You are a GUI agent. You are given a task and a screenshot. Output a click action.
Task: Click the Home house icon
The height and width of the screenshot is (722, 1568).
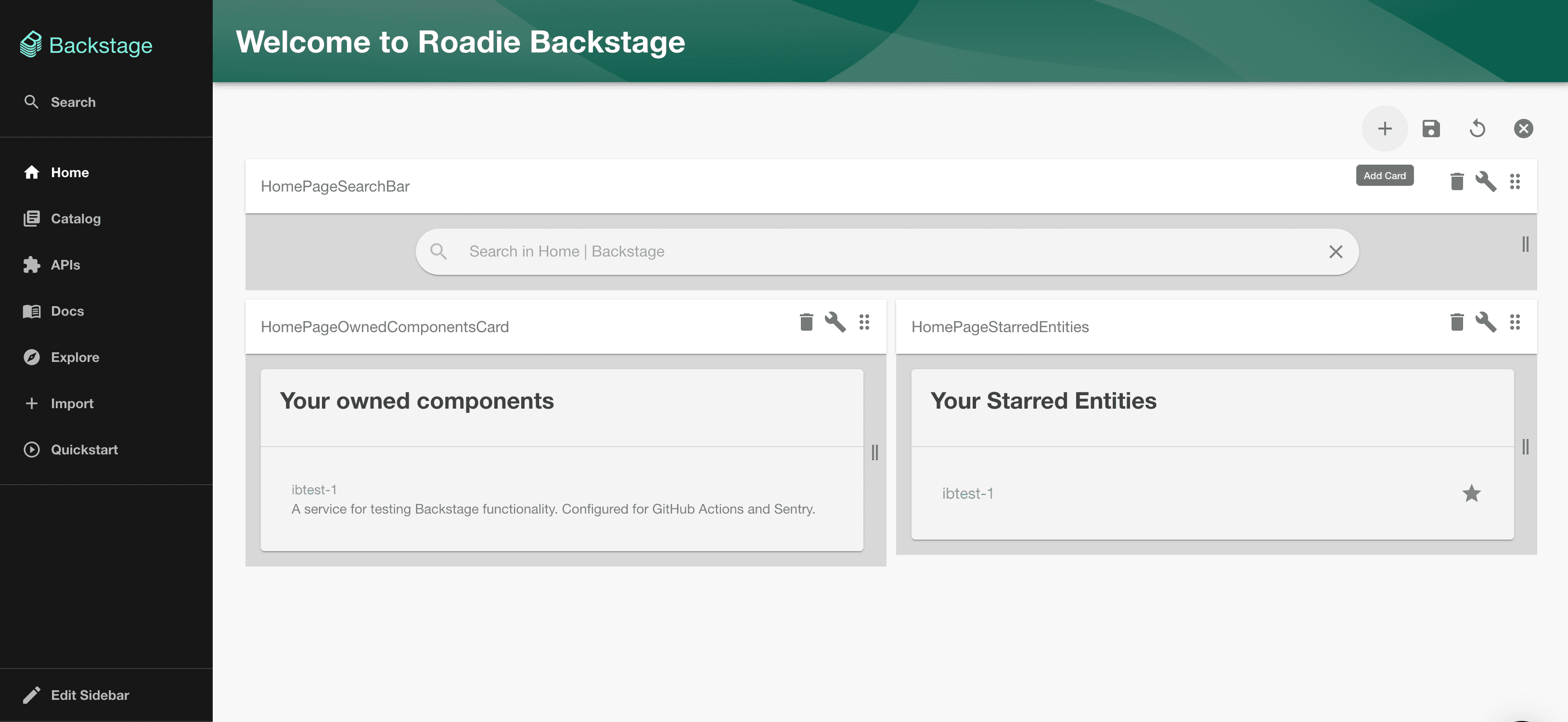pyautogui.click(x=32, y=172)
